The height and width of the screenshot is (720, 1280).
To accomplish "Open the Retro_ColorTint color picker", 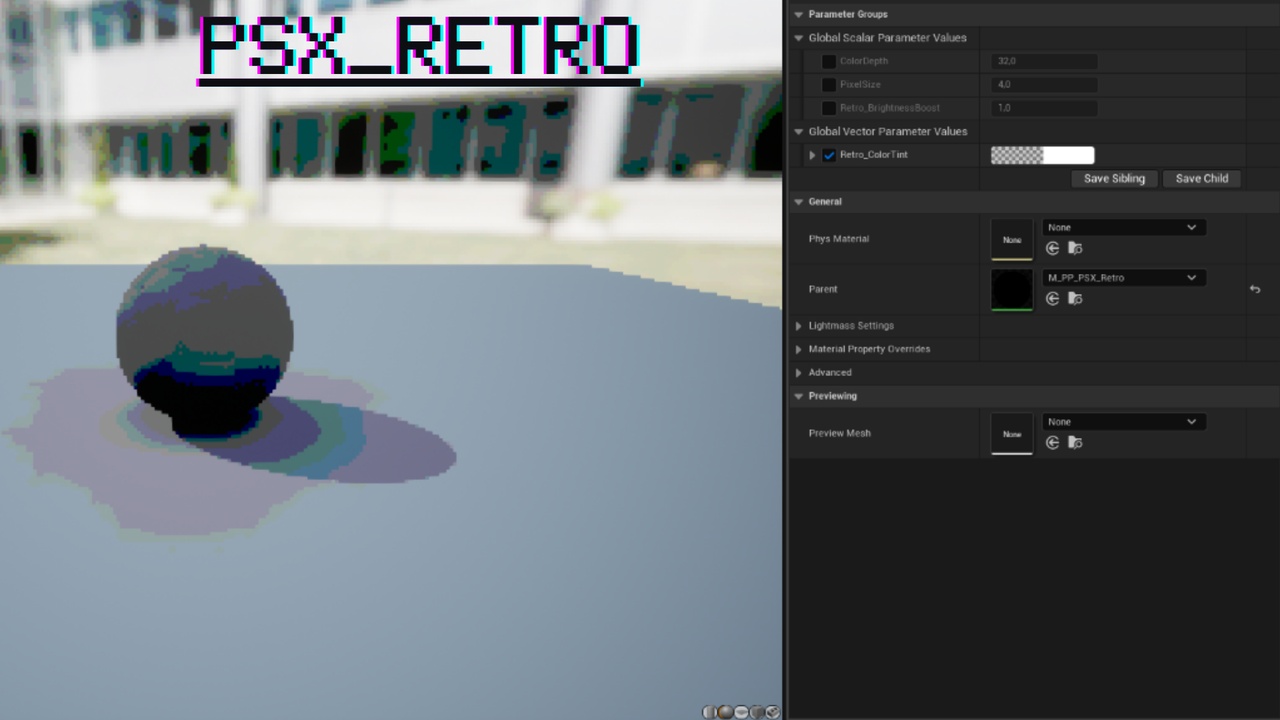I will [1042, 155].
